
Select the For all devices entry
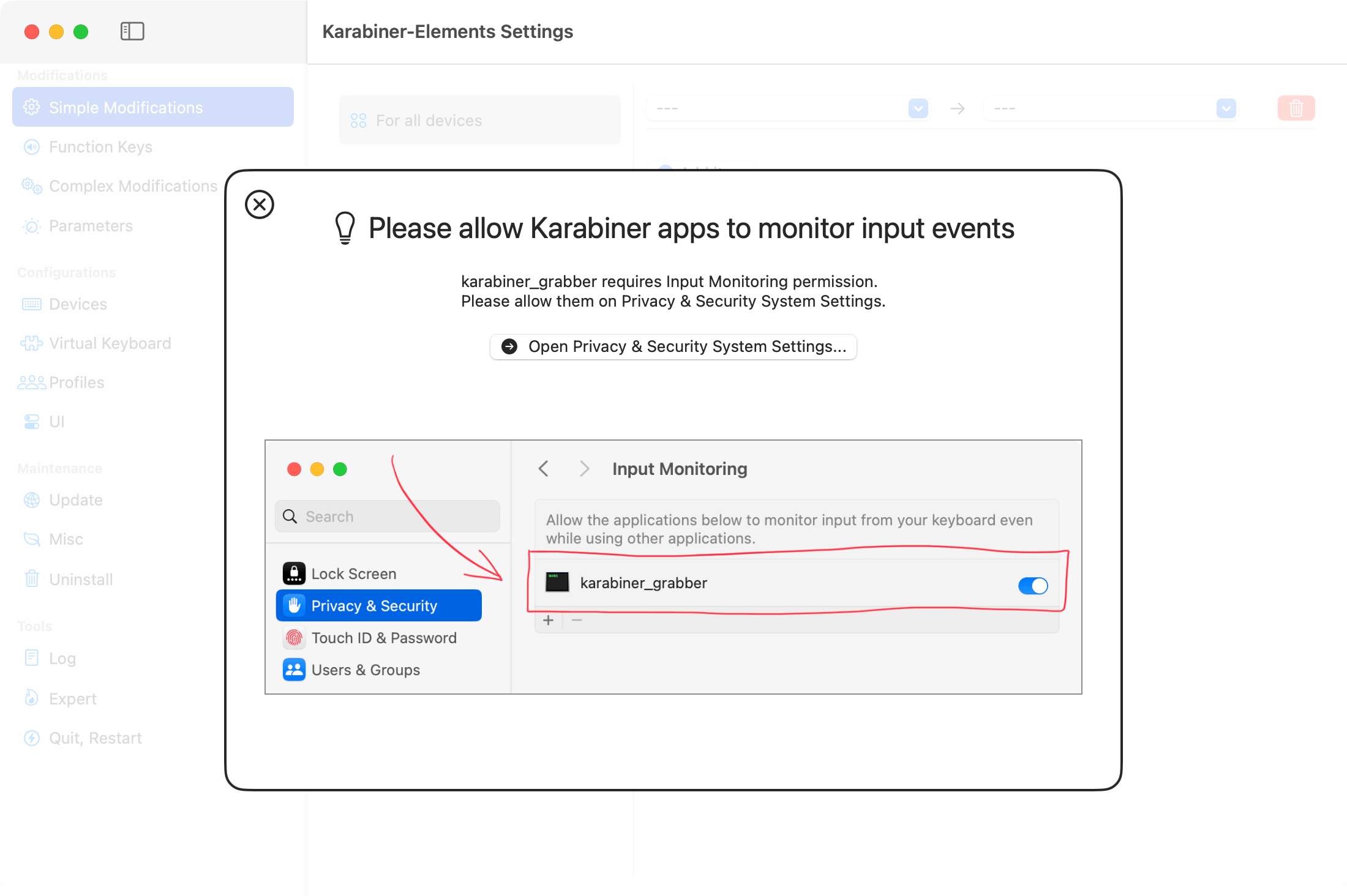[x=480, y=120]
